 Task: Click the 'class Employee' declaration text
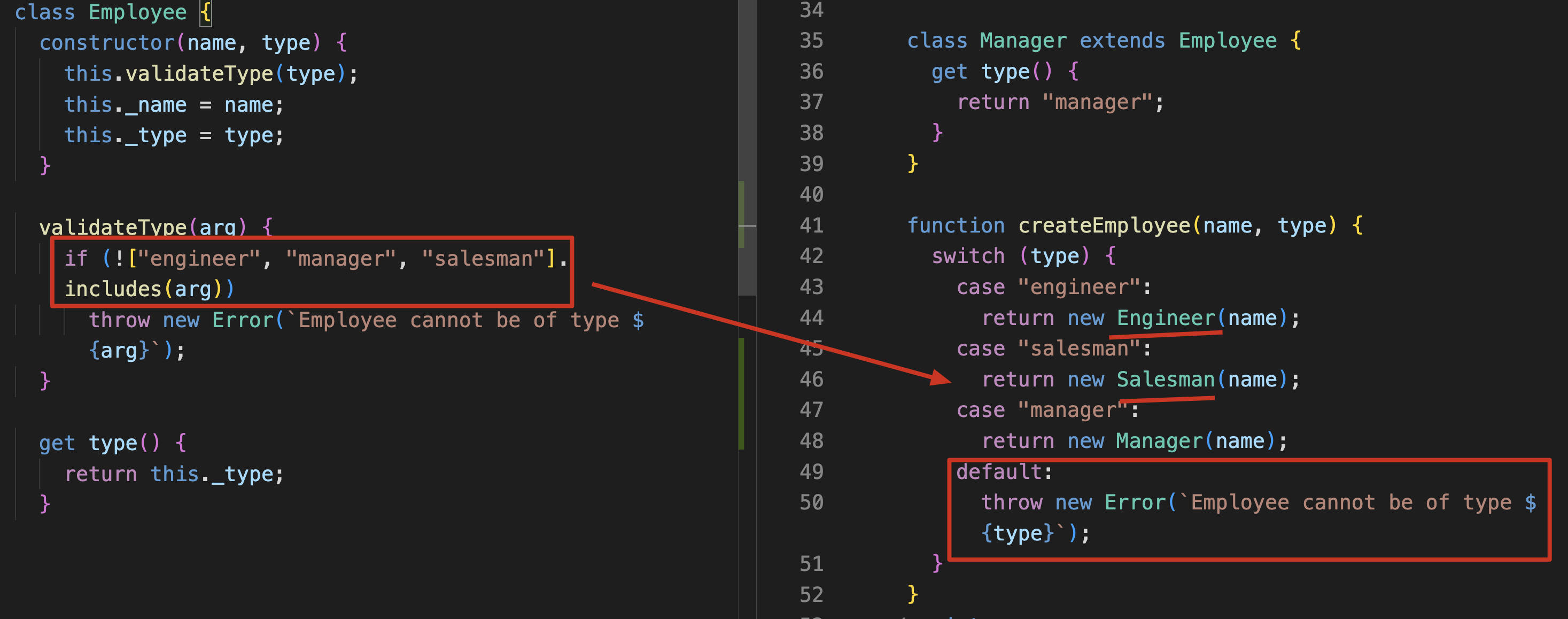pos(100,12)
